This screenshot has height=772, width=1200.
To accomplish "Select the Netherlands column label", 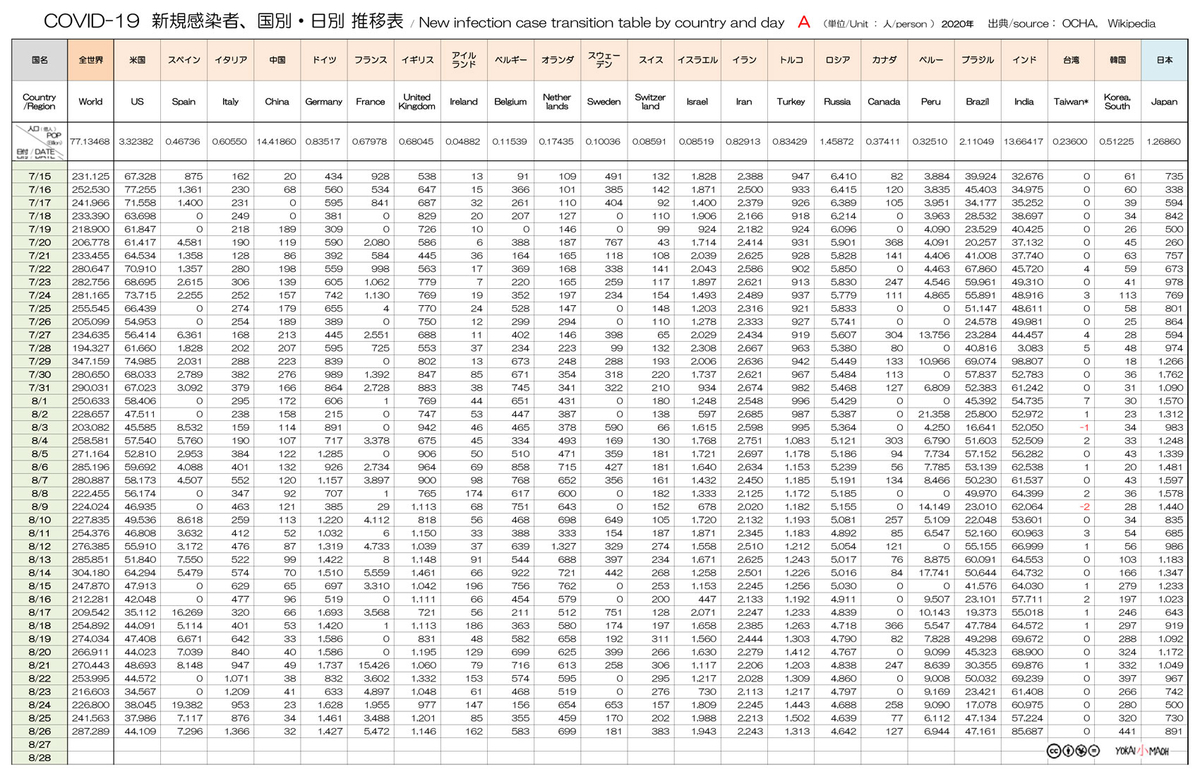I will pos(557,101).
